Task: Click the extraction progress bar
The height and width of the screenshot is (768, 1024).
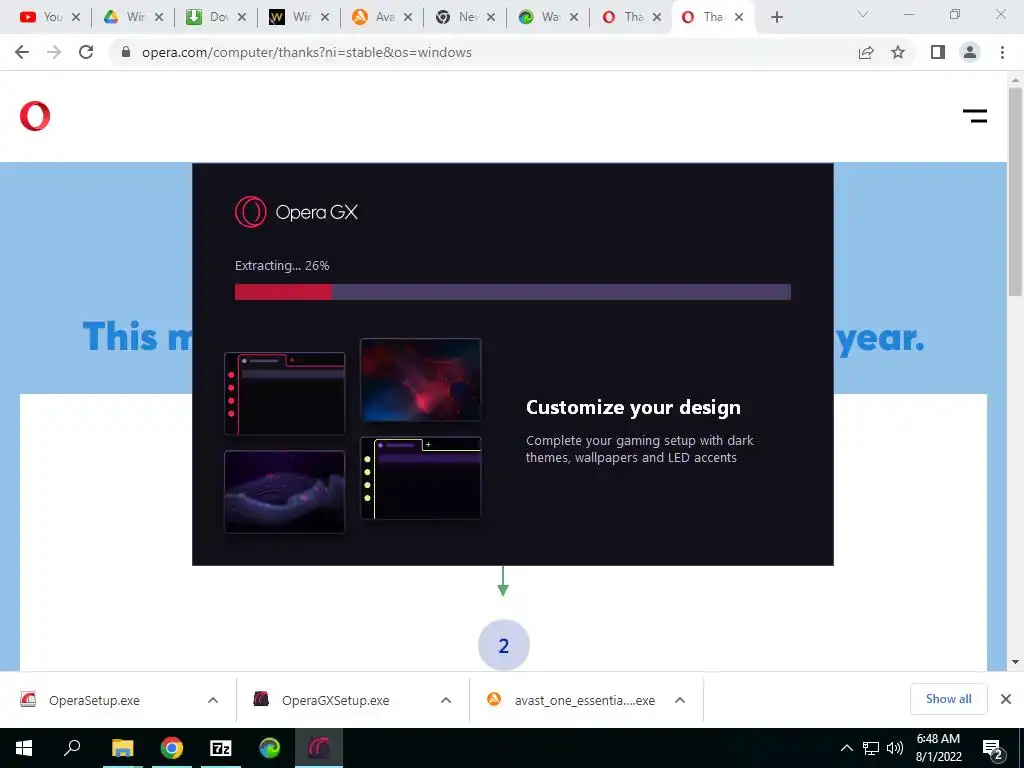Action: tap(513, 292)
